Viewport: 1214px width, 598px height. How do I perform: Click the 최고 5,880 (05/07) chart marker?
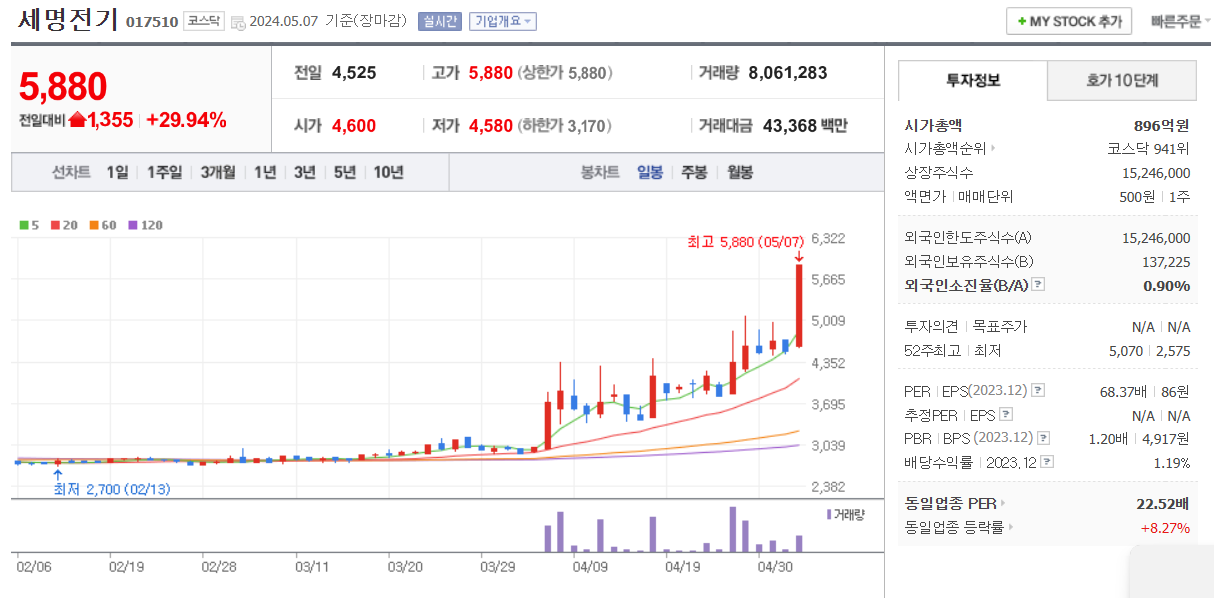(x=746, y=242)
